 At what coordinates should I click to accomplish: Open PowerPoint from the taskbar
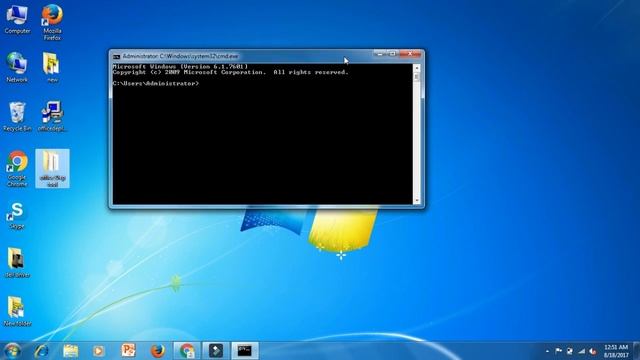coord(128,351)
